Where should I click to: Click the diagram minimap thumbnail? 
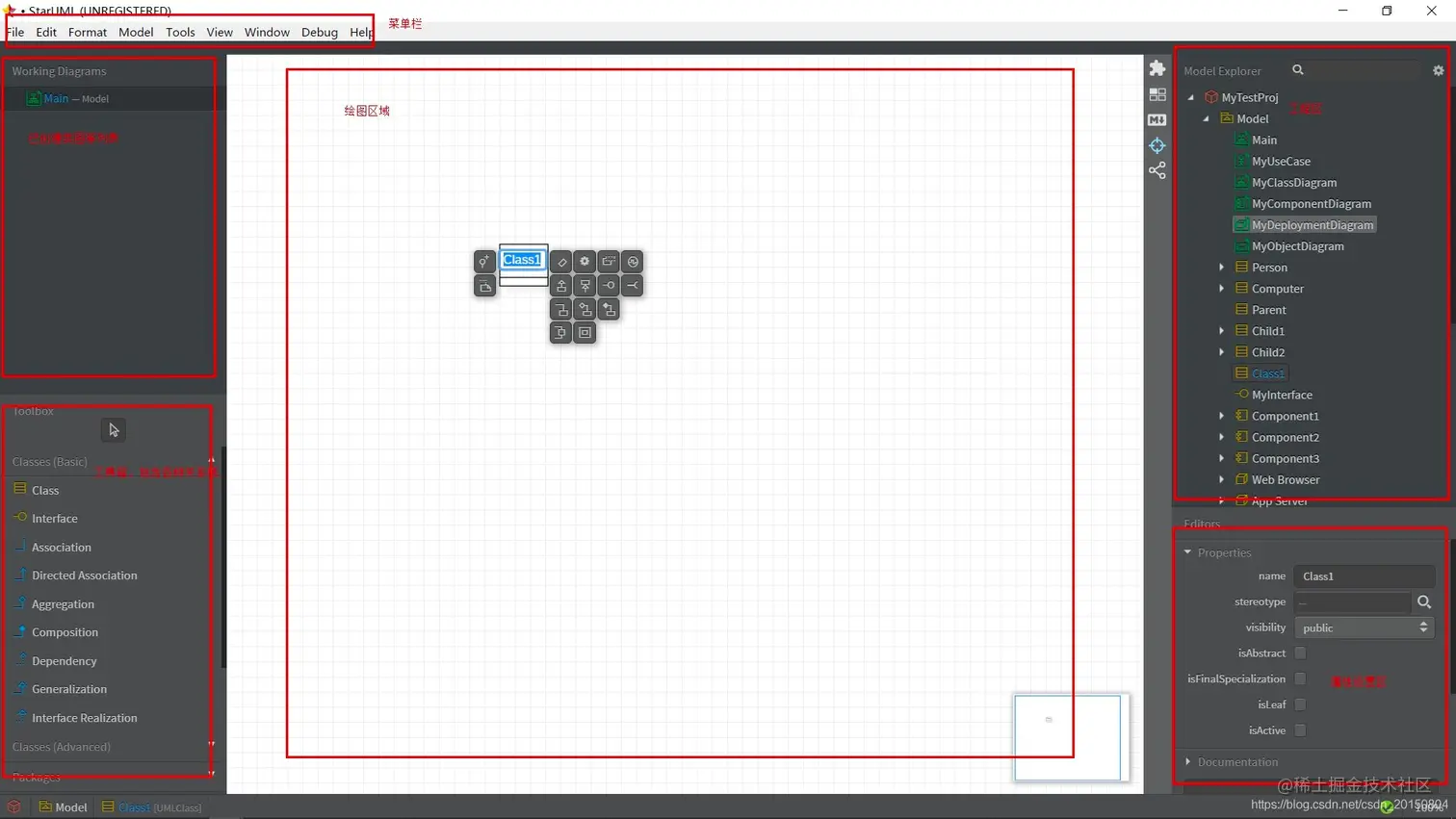[x=1068, y=737]
